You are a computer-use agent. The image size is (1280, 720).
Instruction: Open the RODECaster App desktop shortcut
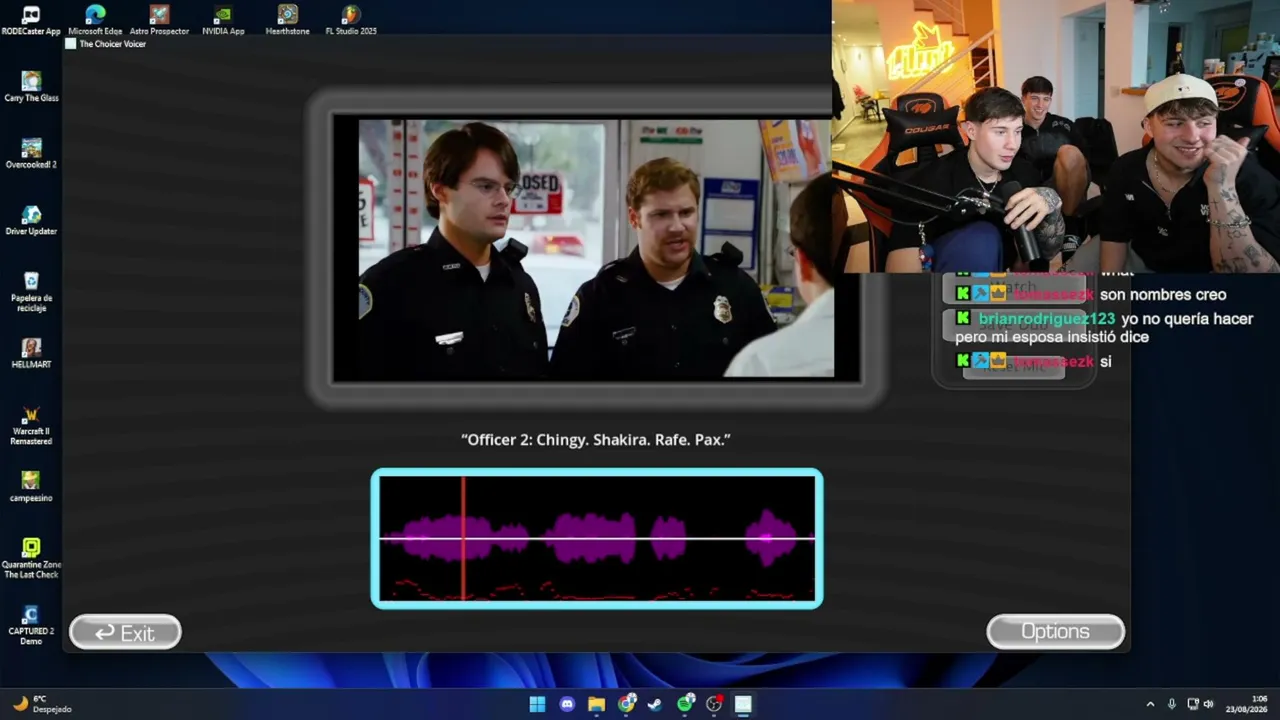(x=31, y=20)
